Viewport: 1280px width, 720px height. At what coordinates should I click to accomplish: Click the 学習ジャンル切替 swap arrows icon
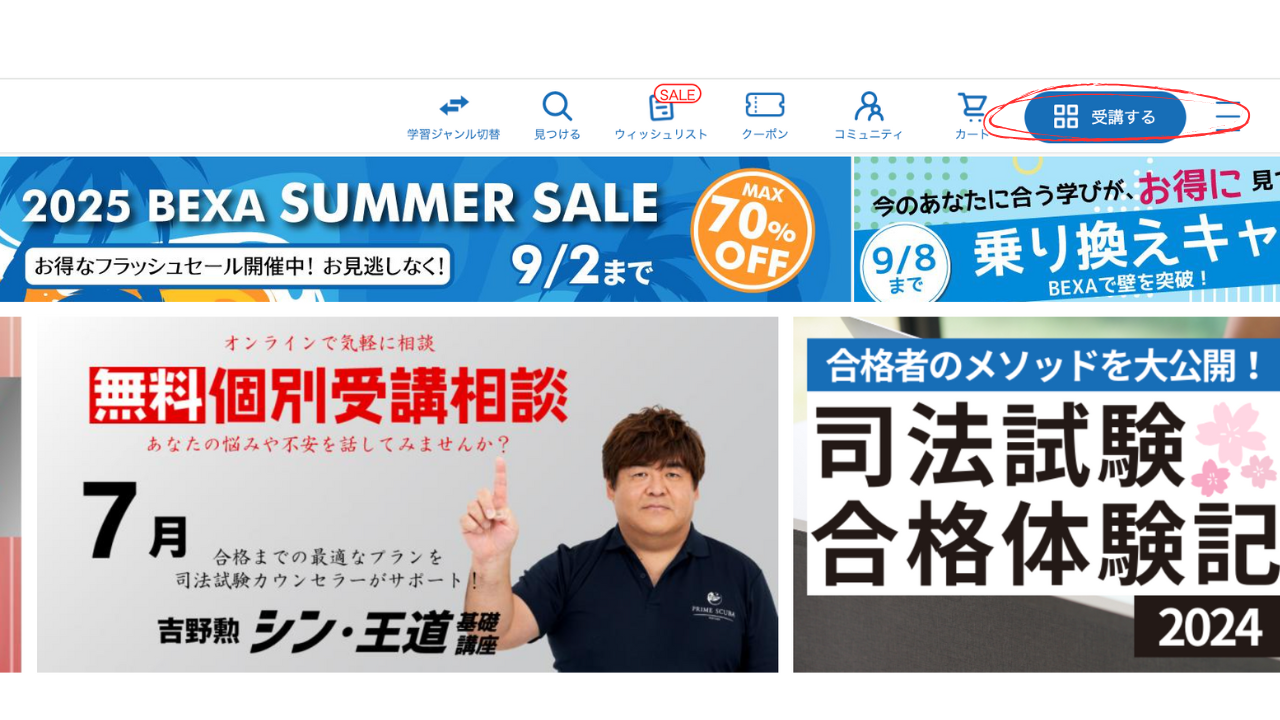coord(454,105)
